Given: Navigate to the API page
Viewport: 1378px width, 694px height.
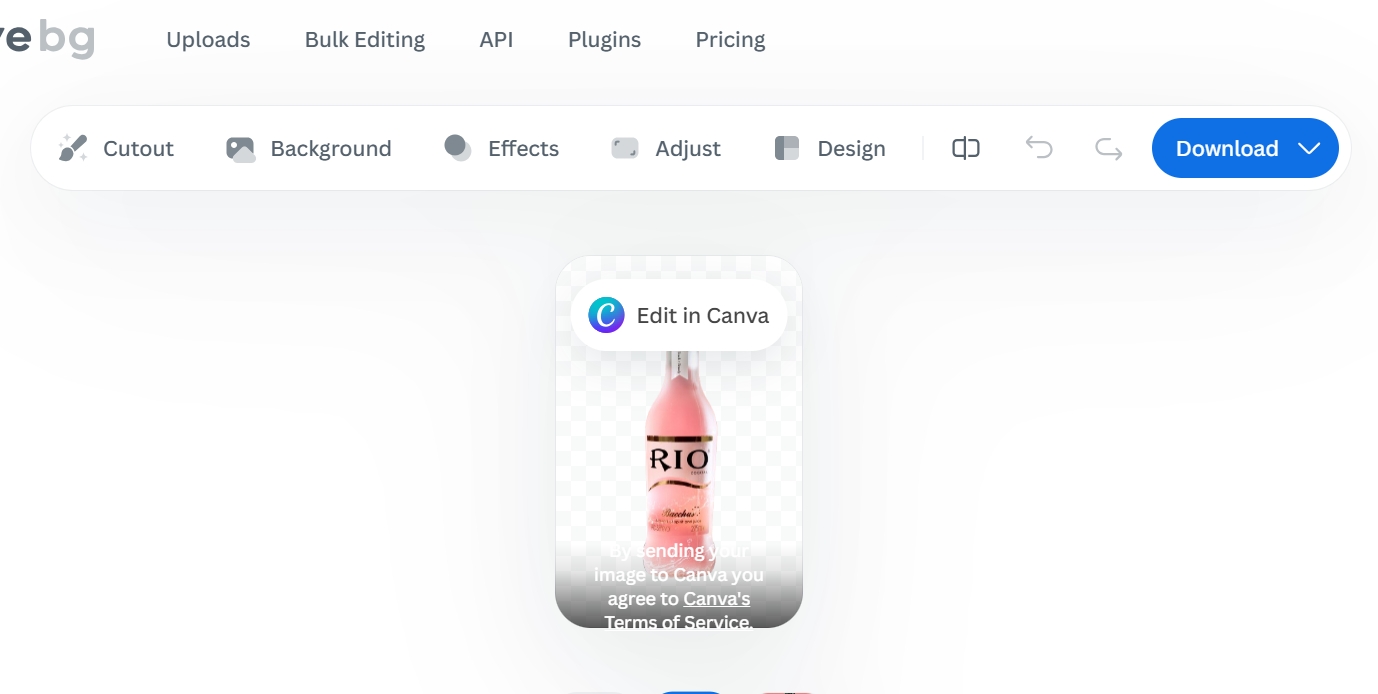Looking at the screenshot, I should [x=496, y=40].
